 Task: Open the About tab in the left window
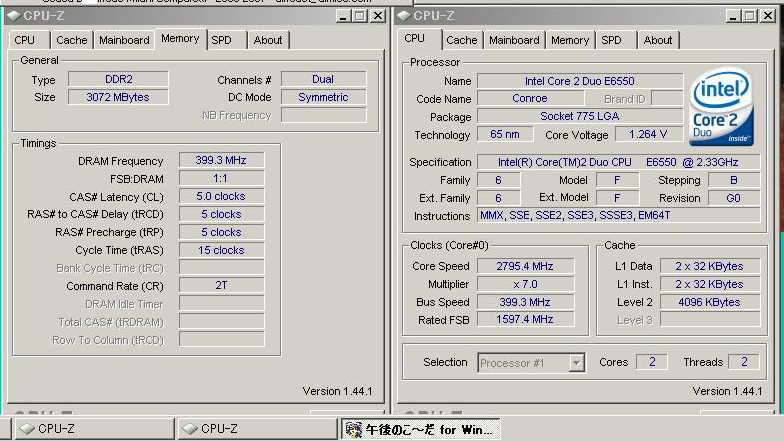(267, 40)
